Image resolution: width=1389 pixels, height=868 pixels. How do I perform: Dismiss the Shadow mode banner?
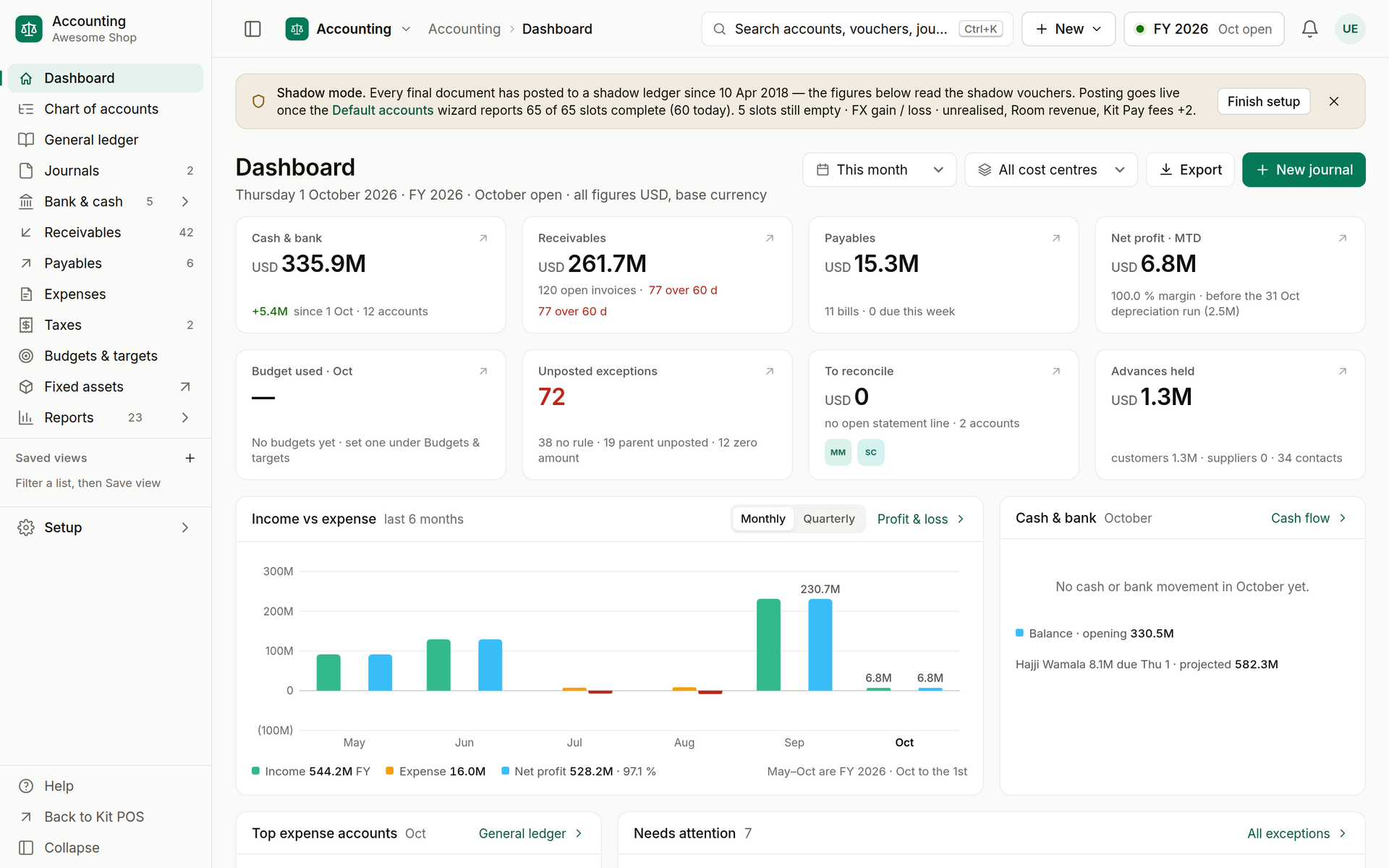tap(1334, 101)
